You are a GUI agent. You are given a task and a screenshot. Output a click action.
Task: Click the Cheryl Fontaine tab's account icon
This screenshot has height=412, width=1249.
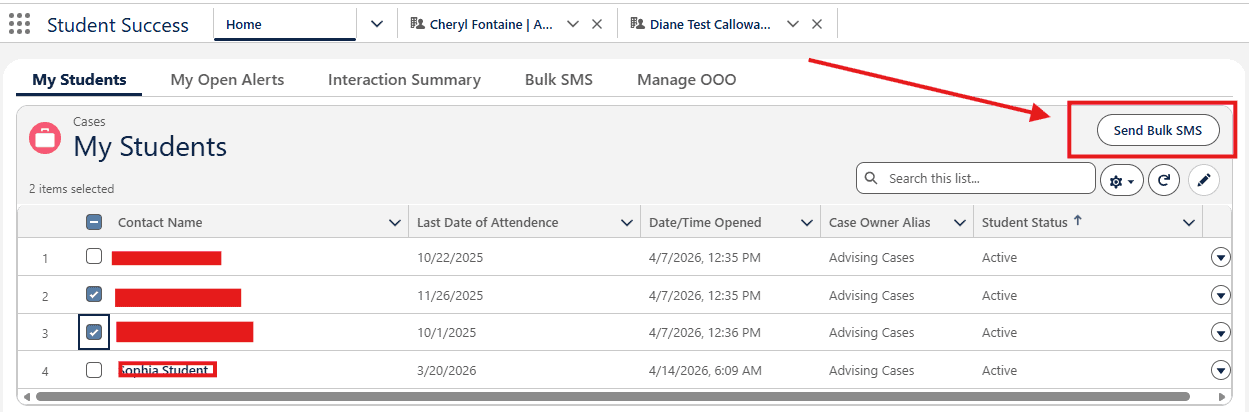tap(417, 24)
